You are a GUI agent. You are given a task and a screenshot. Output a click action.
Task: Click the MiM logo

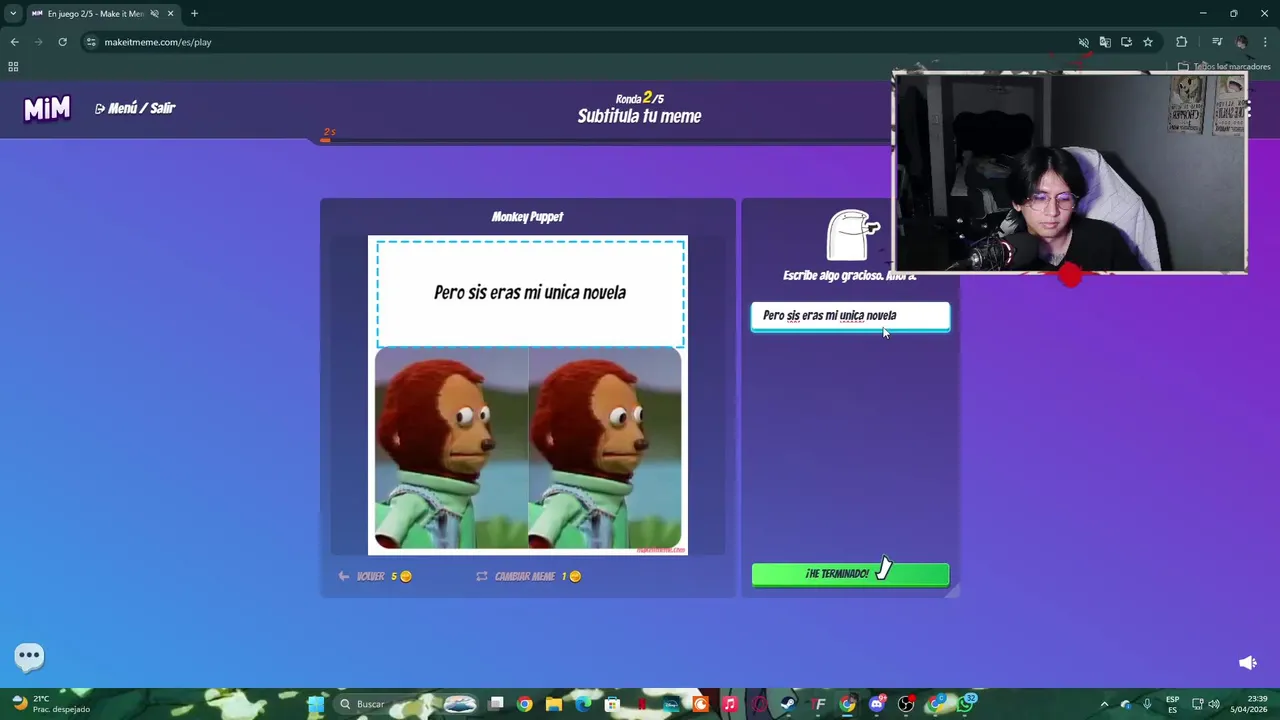[x=47, y=108]
